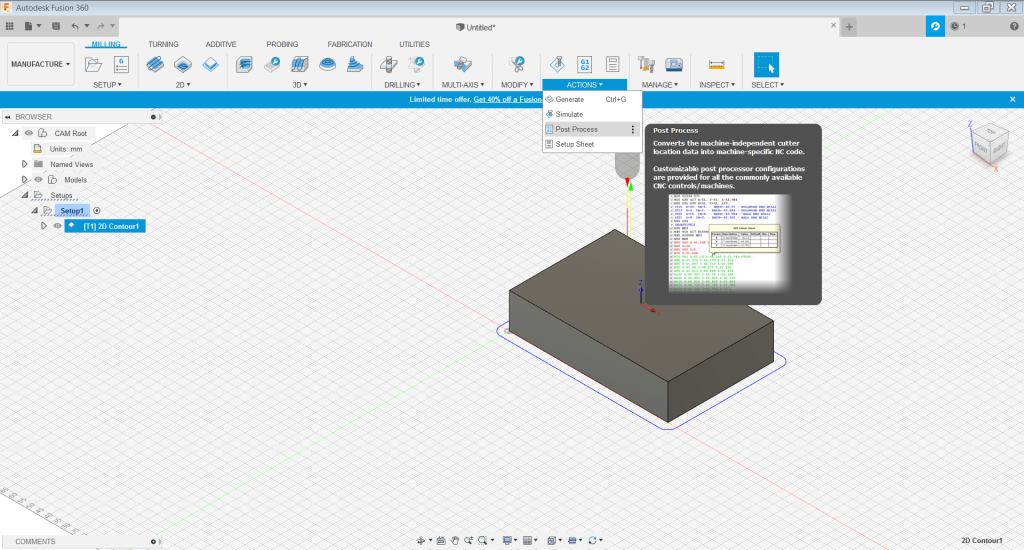The image size is (1024, 550).
Task: Activate the Select tool icon
Action: 766,65
